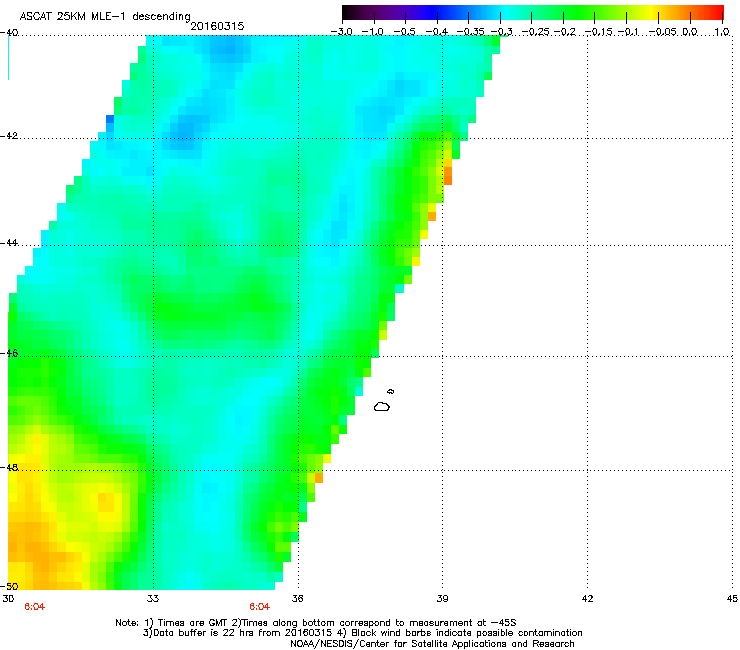
Task: Select the -0.35 colorbar tick label
Action: coord(471,32)
